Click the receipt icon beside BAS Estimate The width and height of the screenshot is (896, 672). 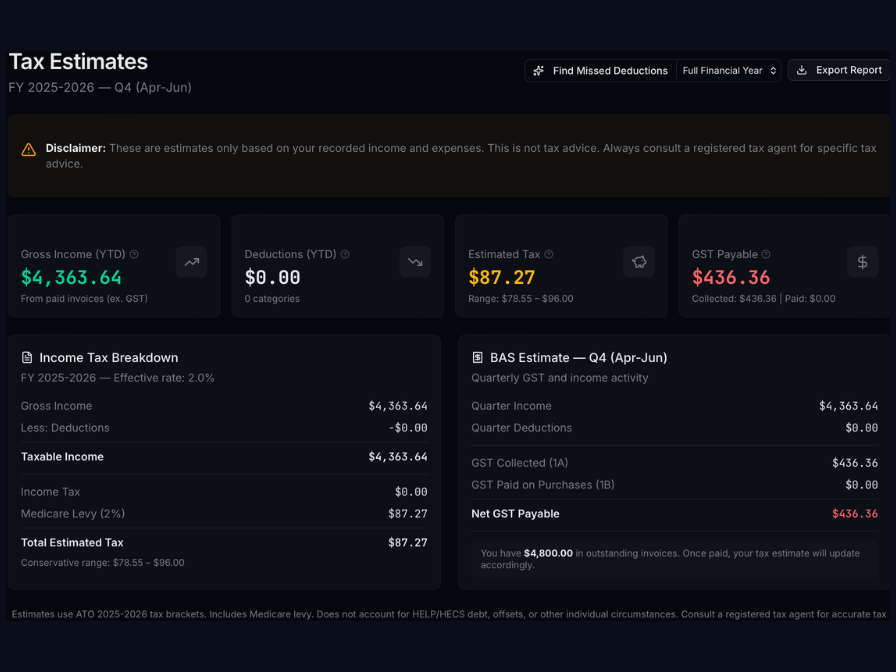coord(478,358)
